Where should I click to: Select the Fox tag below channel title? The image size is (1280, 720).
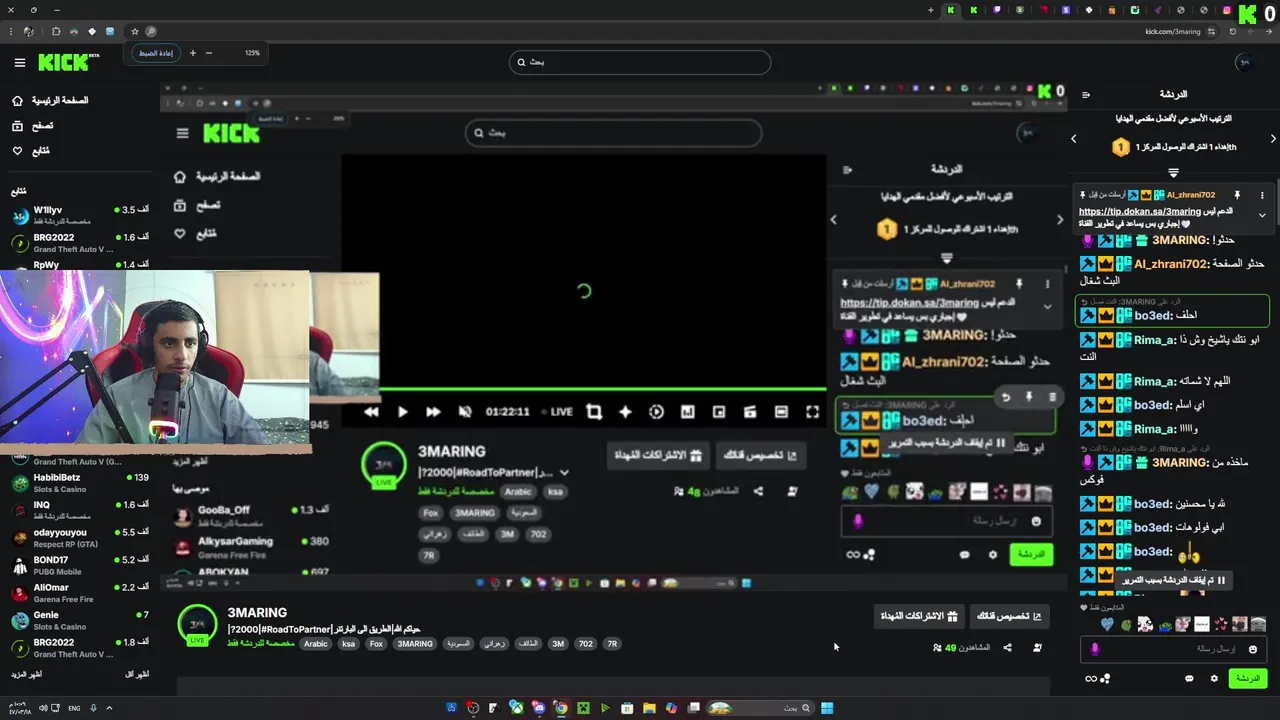[376, 644]
